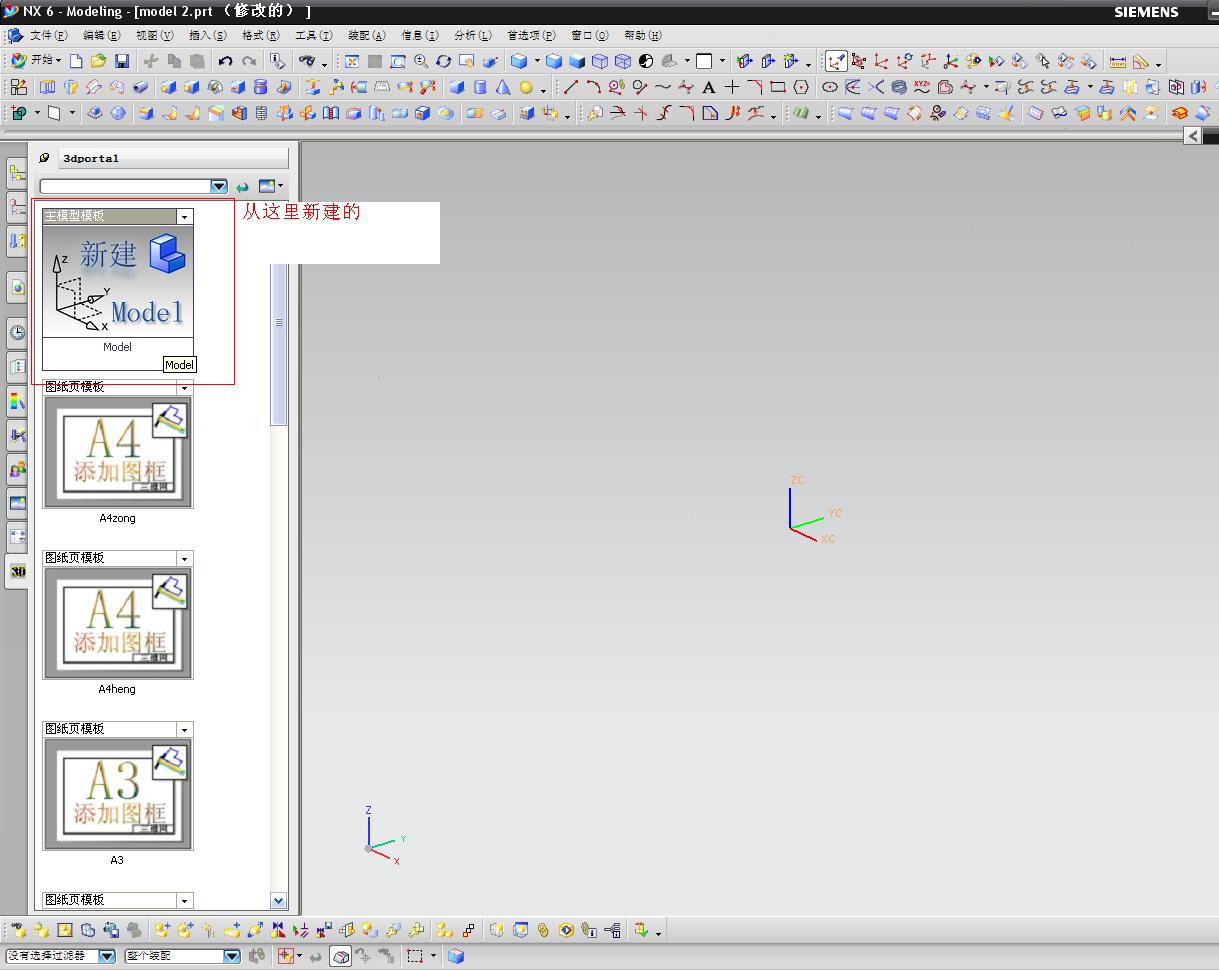Viewport: 1219px width, 970px height.
Task: Open the selection filter dropdown (没有选择过滤器)
Action: 107,956
